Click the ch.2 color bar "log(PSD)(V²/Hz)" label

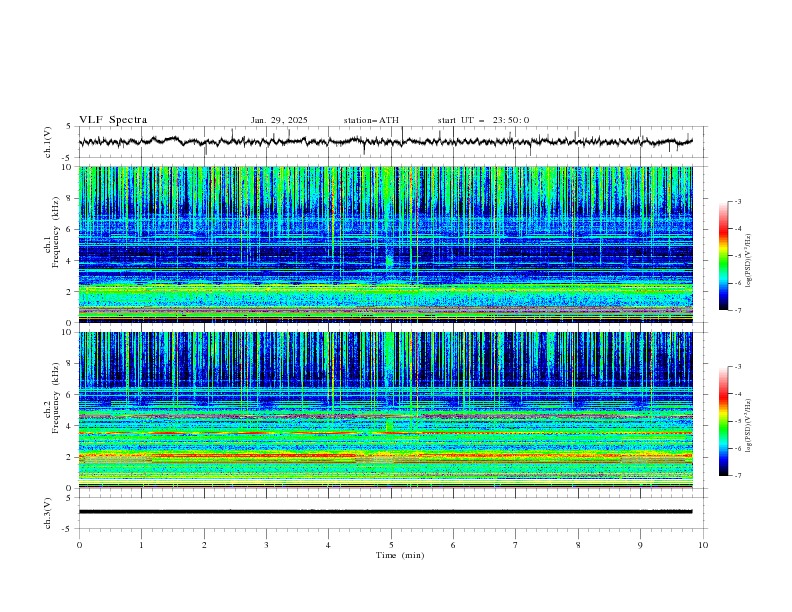click(749, 426)
